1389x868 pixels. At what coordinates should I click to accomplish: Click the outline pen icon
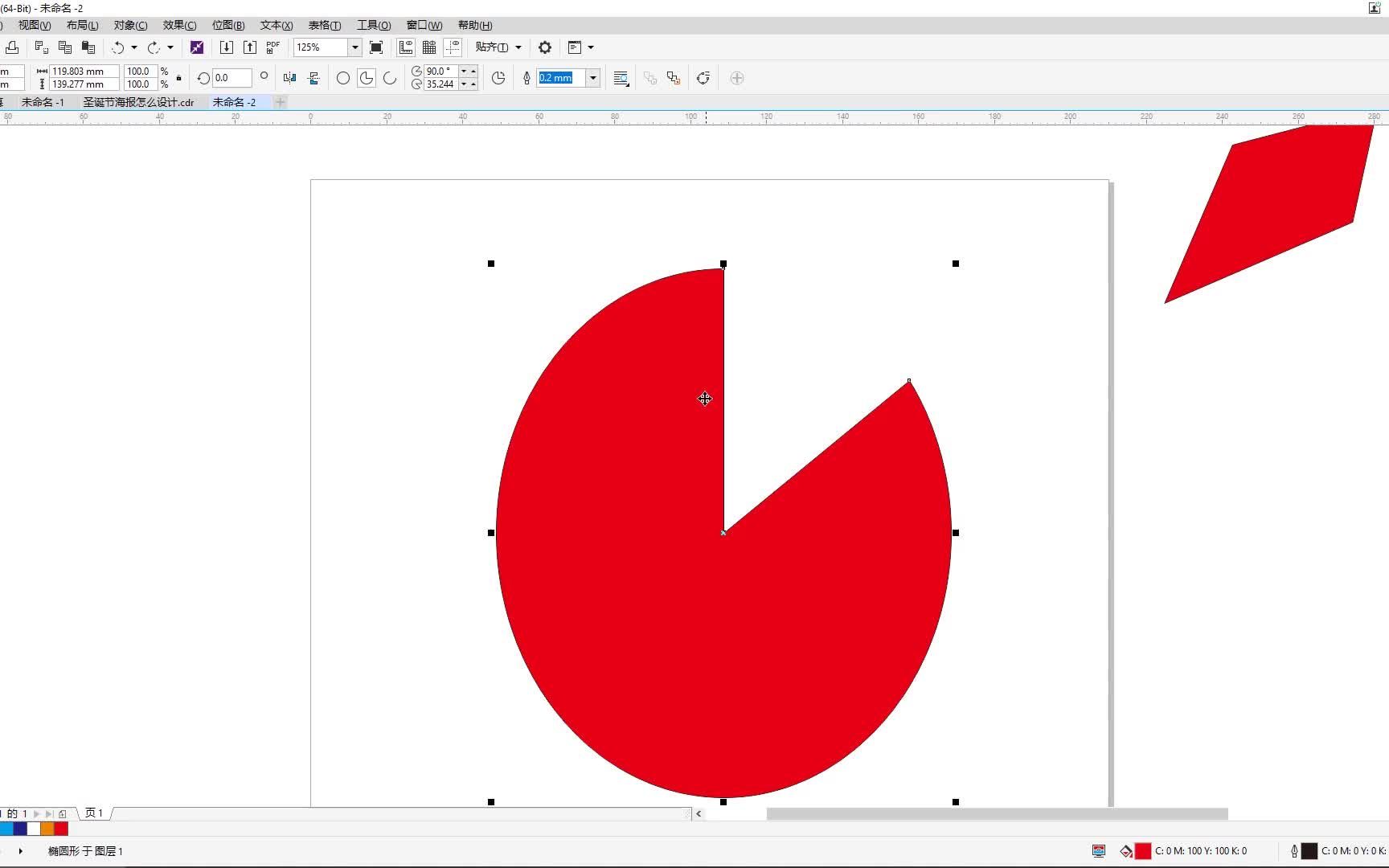(x=527, y=78)
